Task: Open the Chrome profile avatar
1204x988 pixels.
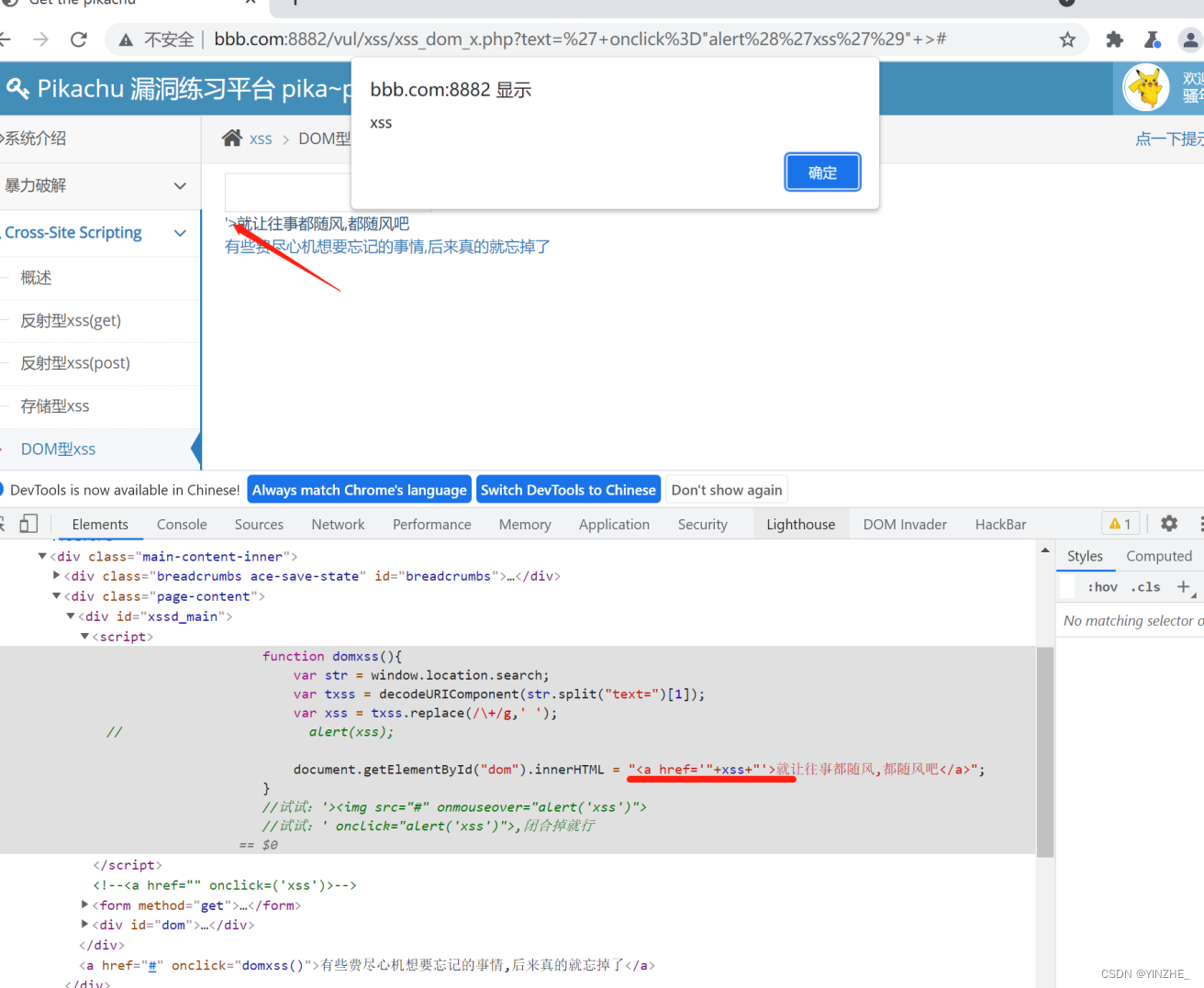Action: coord(1190,39)
